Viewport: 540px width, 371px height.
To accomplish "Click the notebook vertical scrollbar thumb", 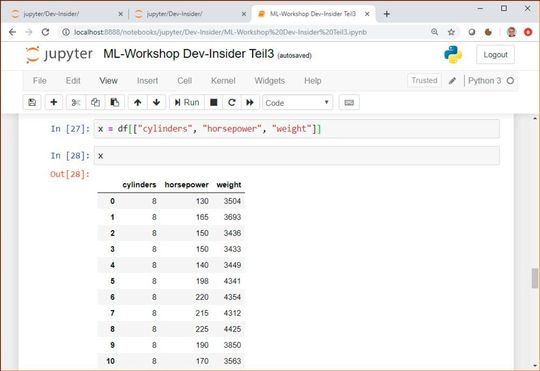I will (x=535, y=278).
